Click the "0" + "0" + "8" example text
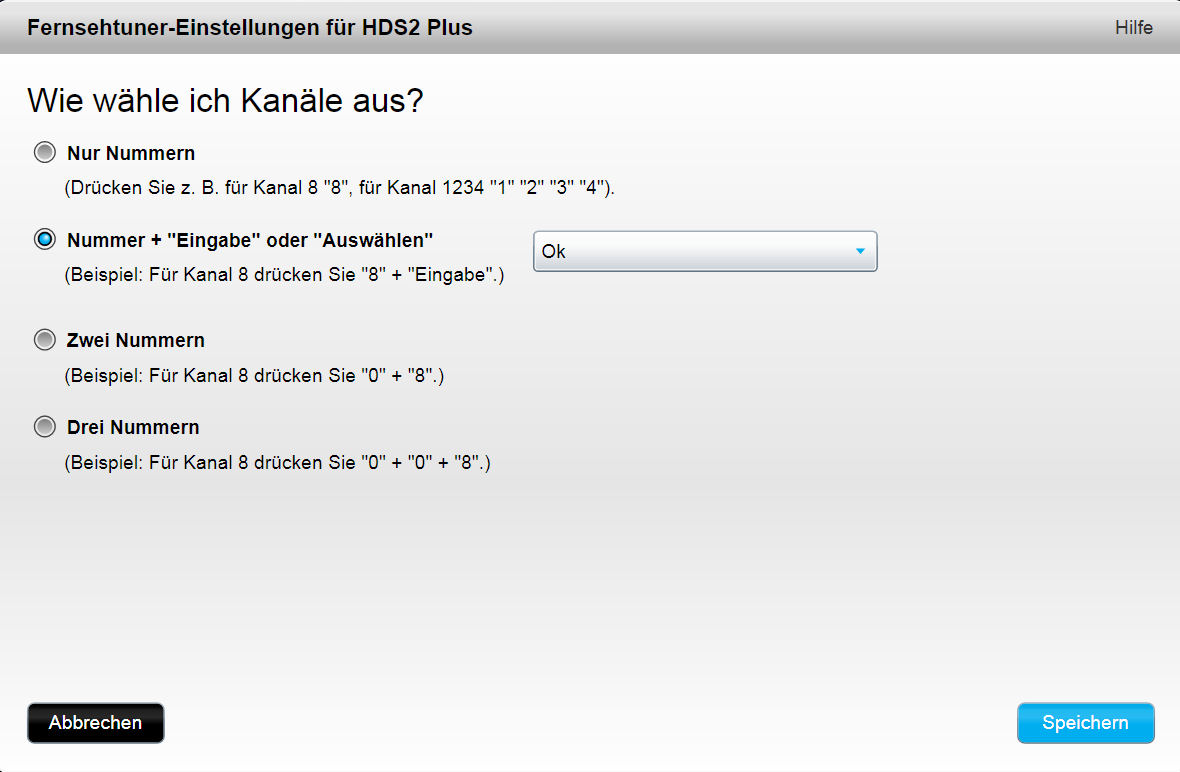The height and width of the screenshot is (772, 1180). point(278,463)
